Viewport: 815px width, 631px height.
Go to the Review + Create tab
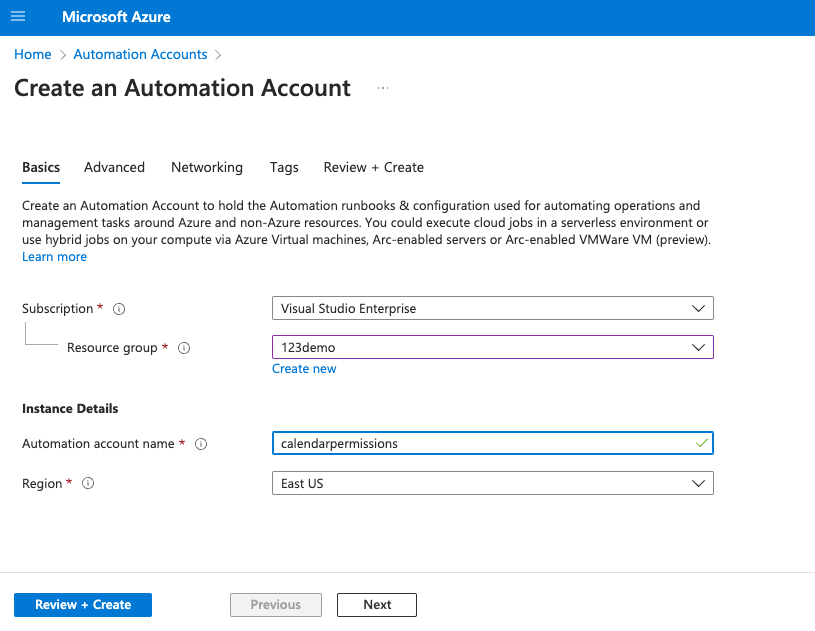tap(373, 168)
